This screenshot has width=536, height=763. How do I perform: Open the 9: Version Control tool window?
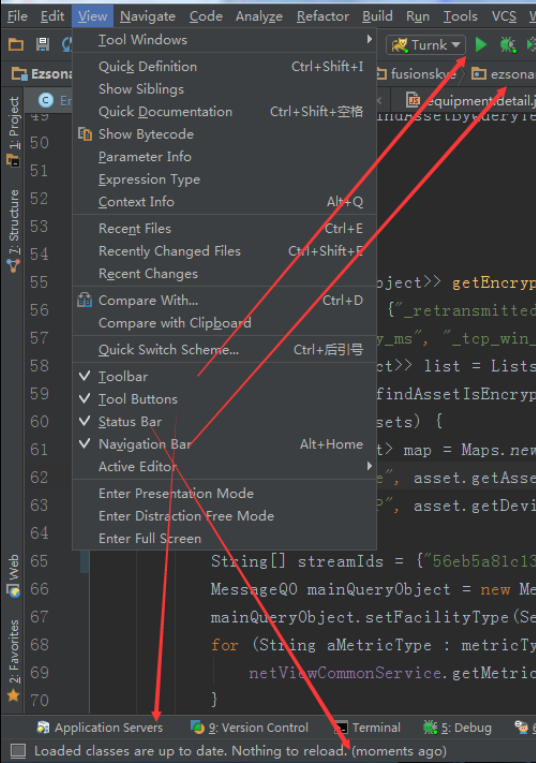coord(250,727)
